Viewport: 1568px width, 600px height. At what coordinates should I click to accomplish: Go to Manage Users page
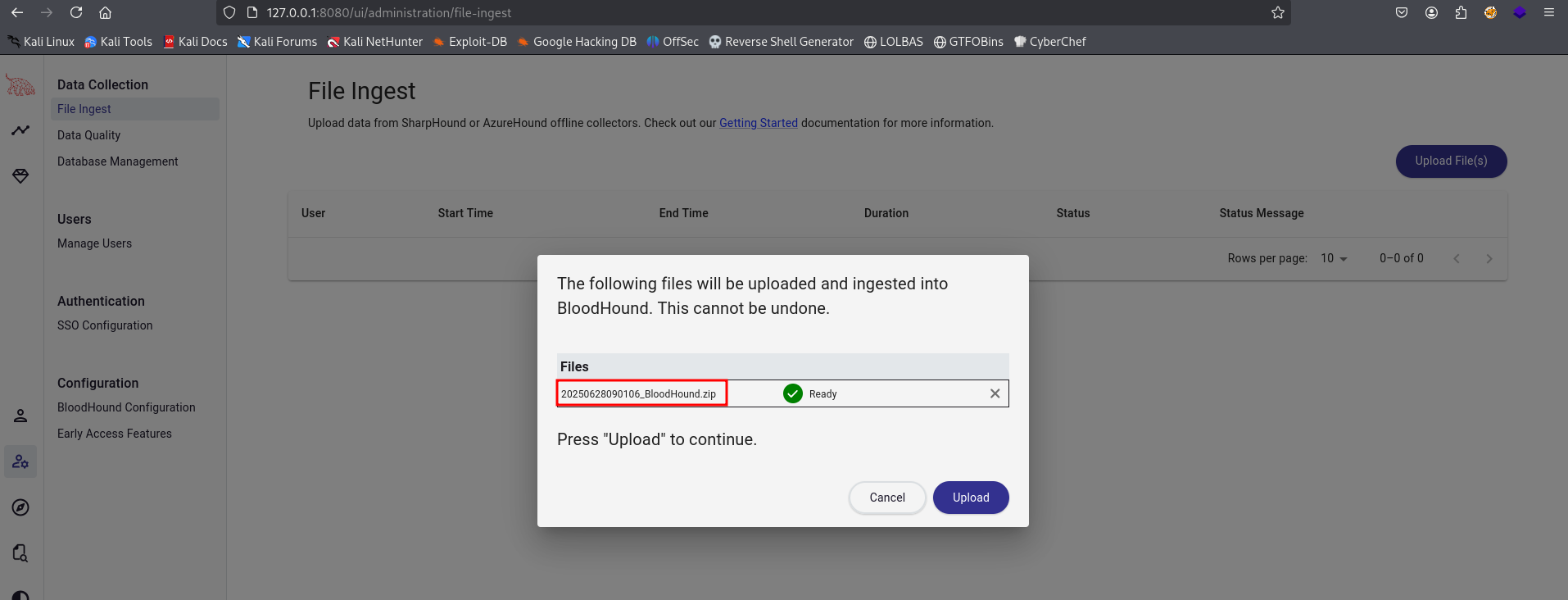94,243
